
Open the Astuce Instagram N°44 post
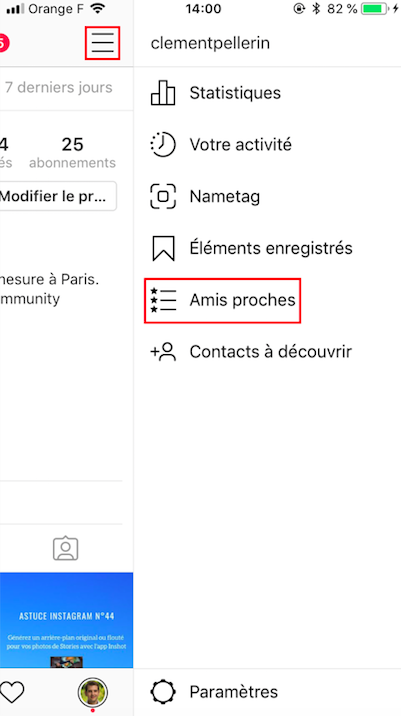tap(67, 621)
